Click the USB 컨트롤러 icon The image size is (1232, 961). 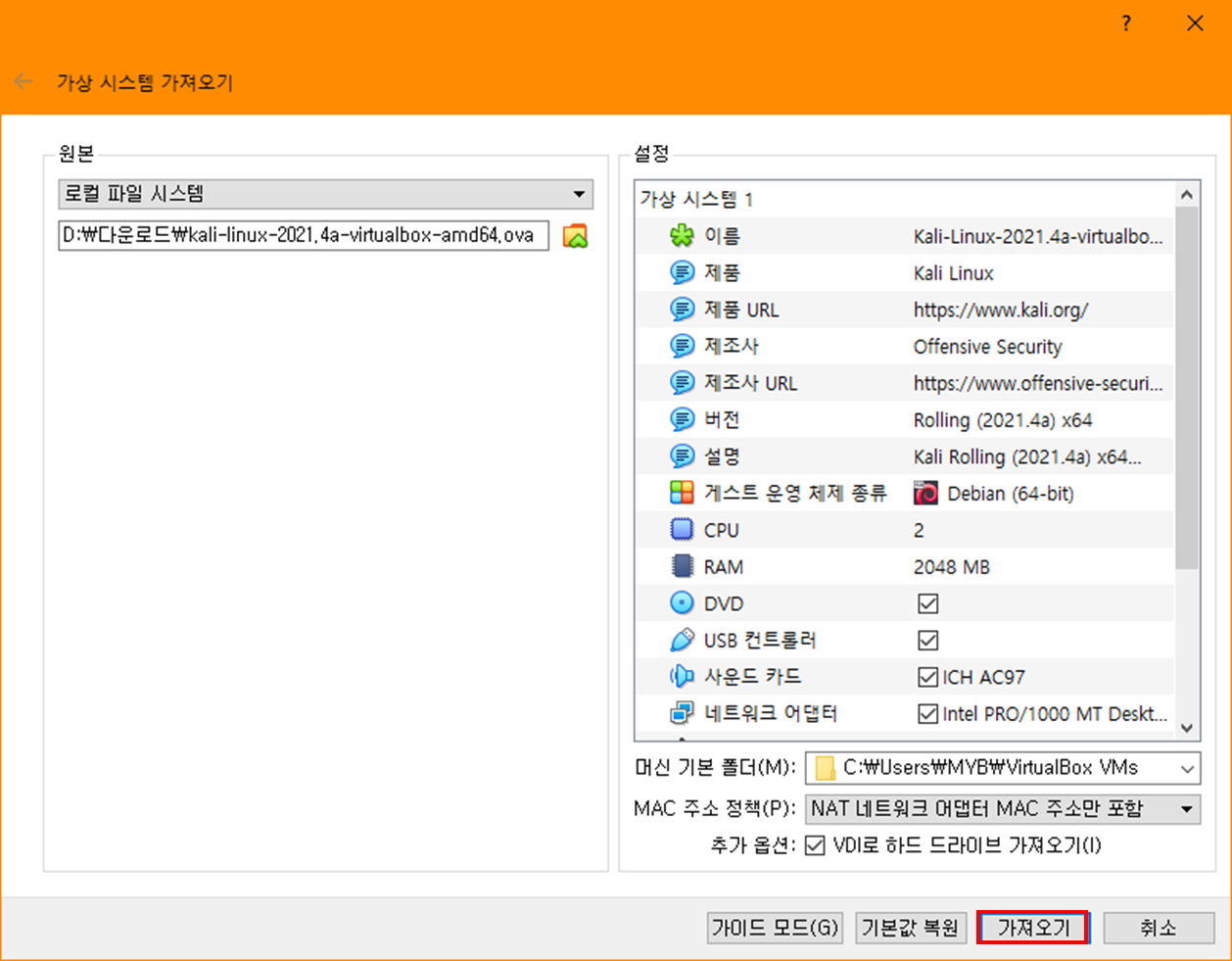tap(681, 640)
